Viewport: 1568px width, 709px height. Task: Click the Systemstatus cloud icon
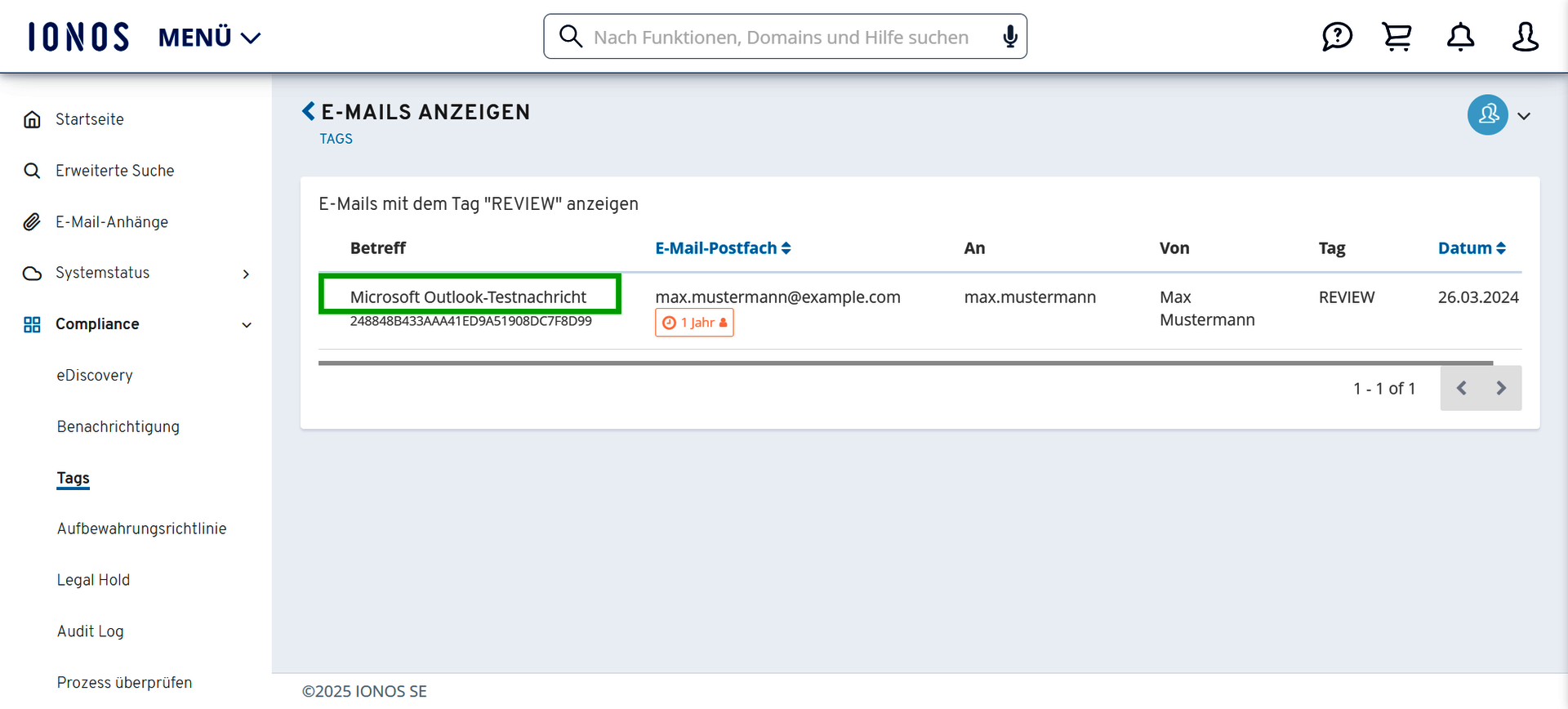(32, 273)
